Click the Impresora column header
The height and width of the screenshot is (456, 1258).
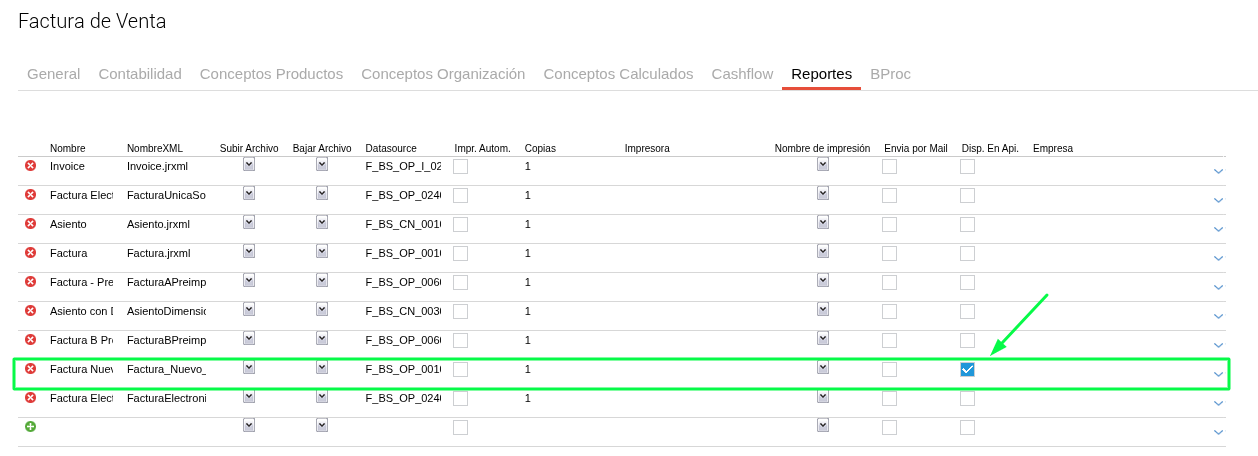point(647,148)
